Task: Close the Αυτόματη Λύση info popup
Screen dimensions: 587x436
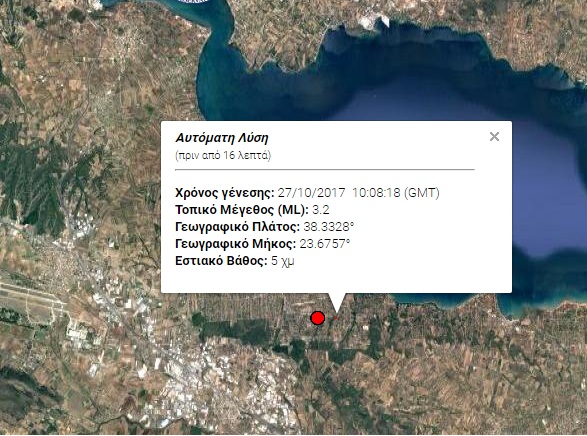Action: 494,137
